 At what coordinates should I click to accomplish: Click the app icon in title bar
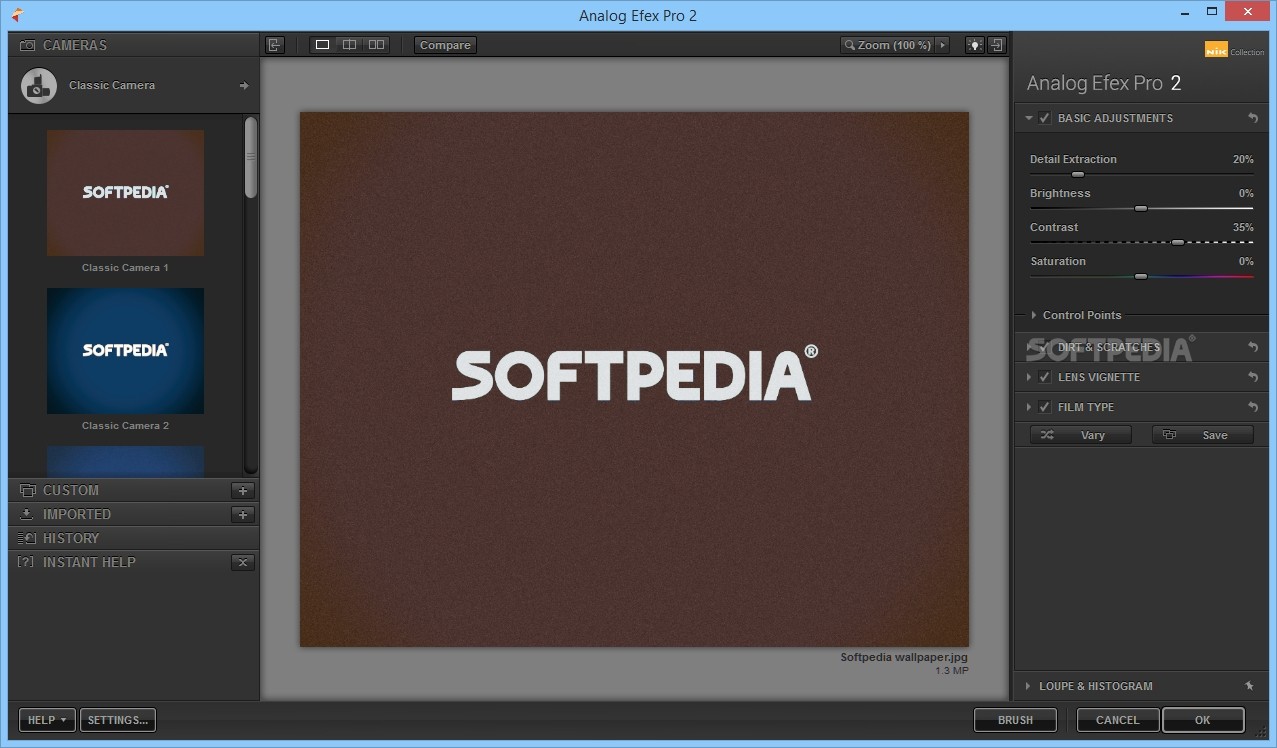16,15
